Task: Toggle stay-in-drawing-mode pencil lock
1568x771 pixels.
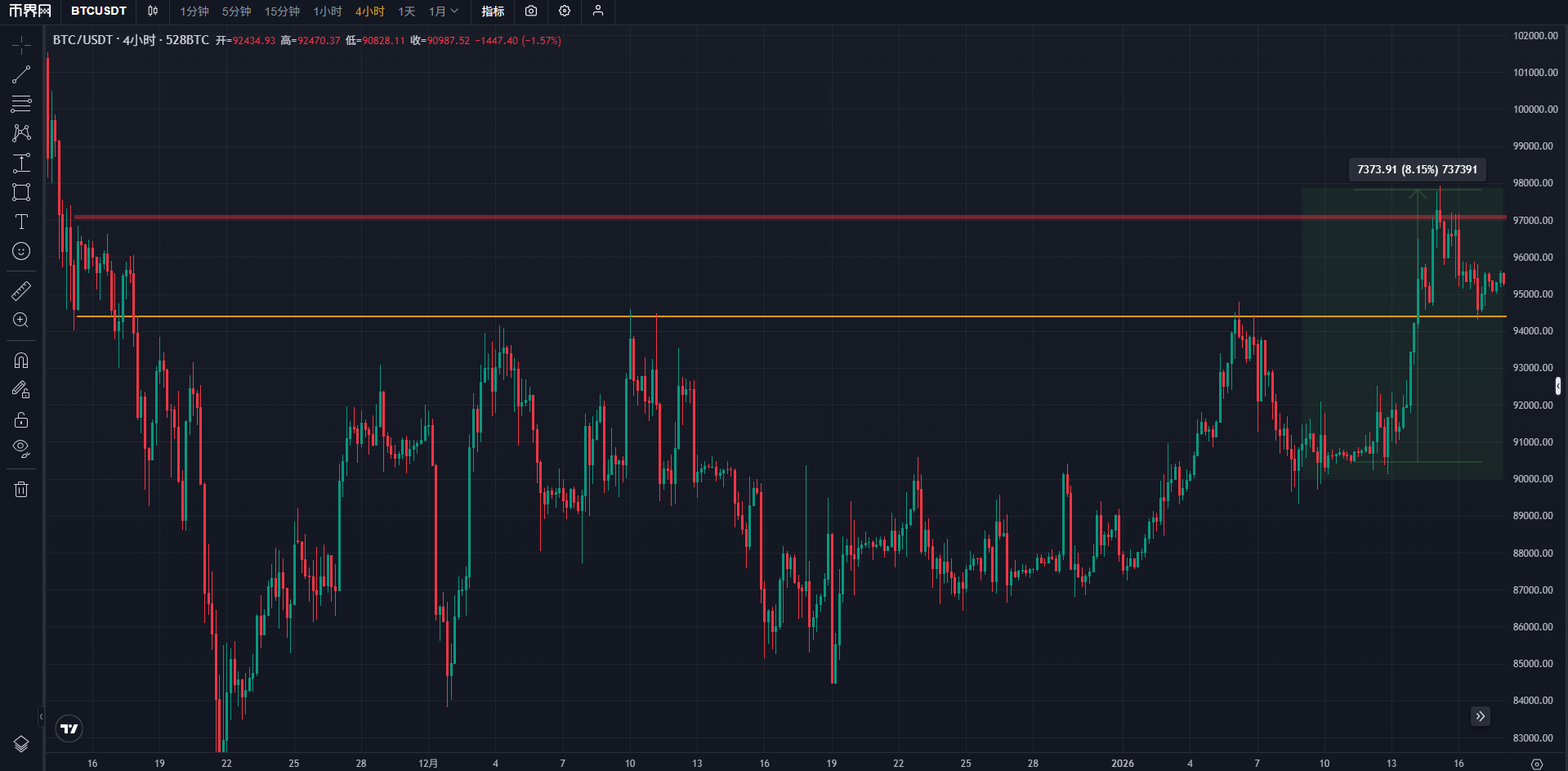Action: click(21, 390)
